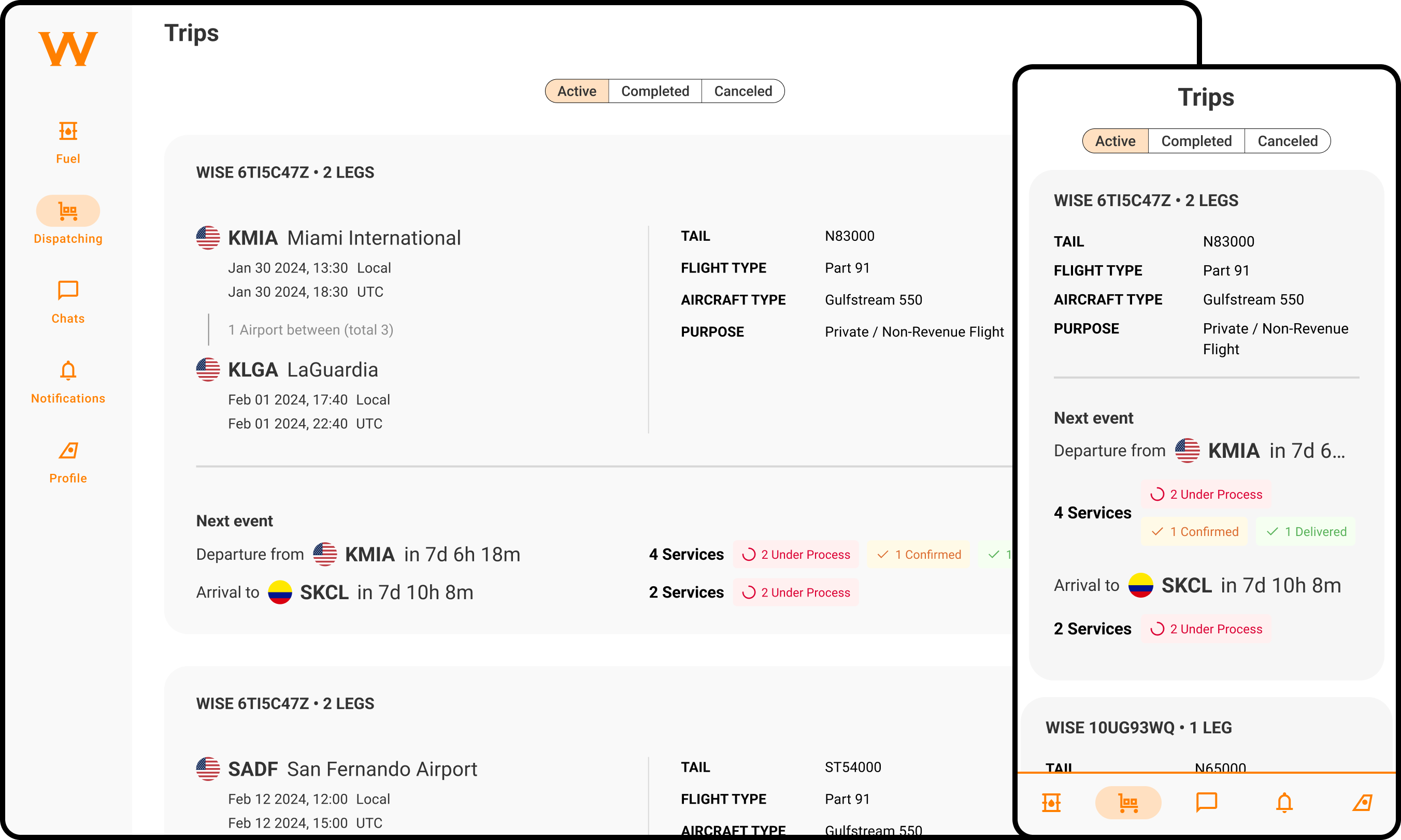Select Completed on mobile view
The width and height of the screenshot is (1401, 840).
pos(1196,140)
